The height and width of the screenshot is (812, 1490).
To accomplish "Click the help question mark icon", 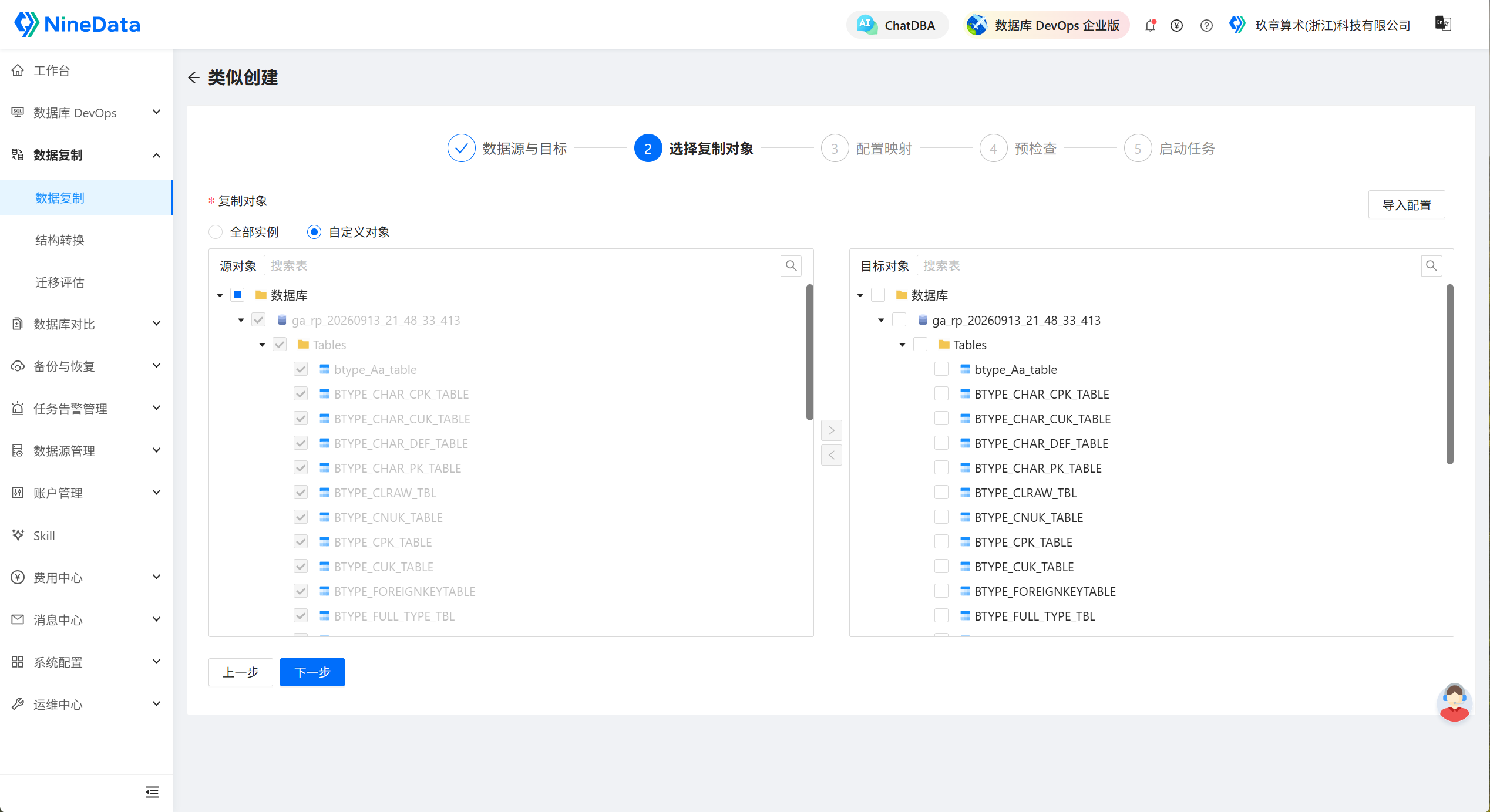I will 1206,25.
